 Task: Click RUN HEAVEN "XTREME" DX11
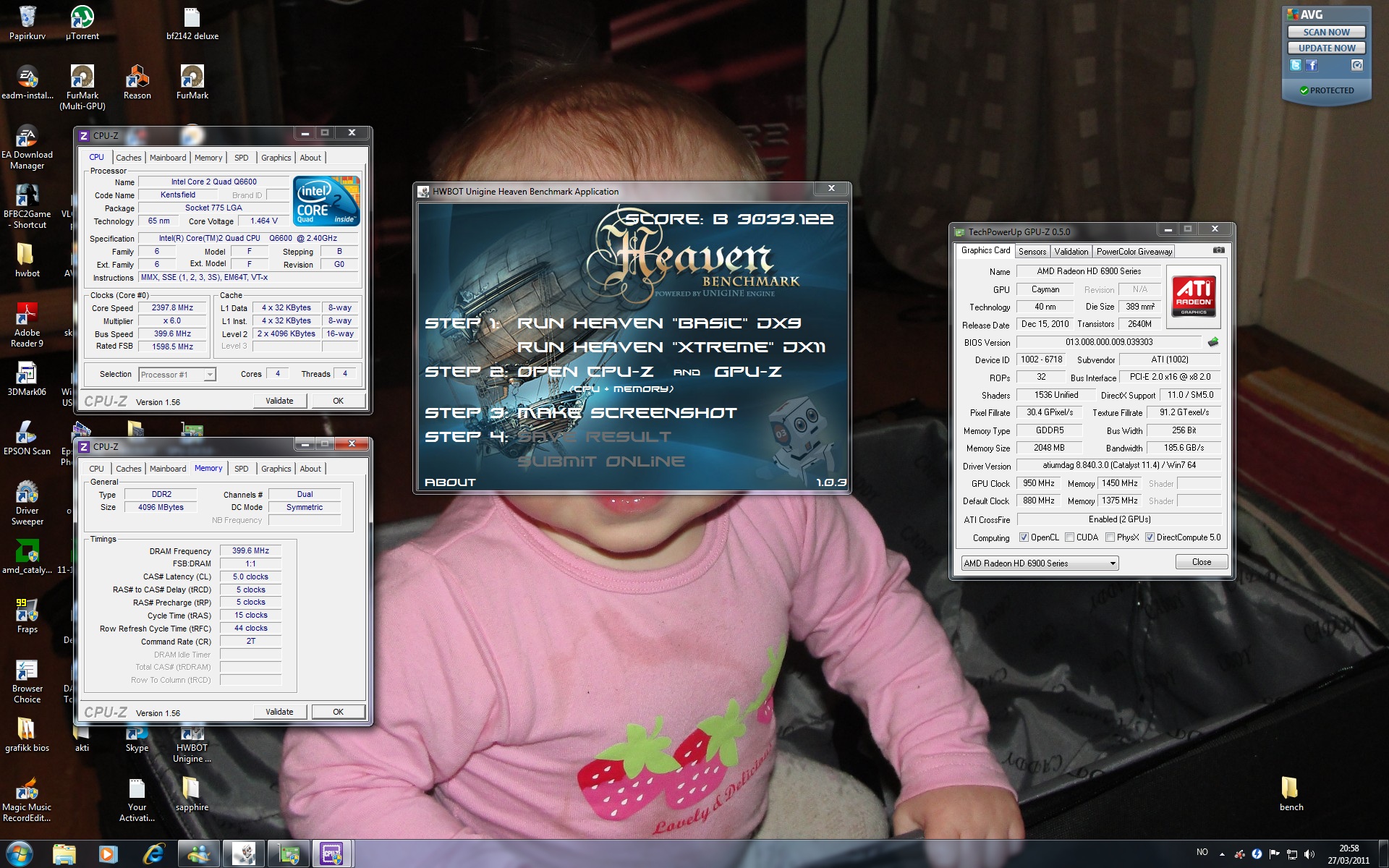pos(671,347)
